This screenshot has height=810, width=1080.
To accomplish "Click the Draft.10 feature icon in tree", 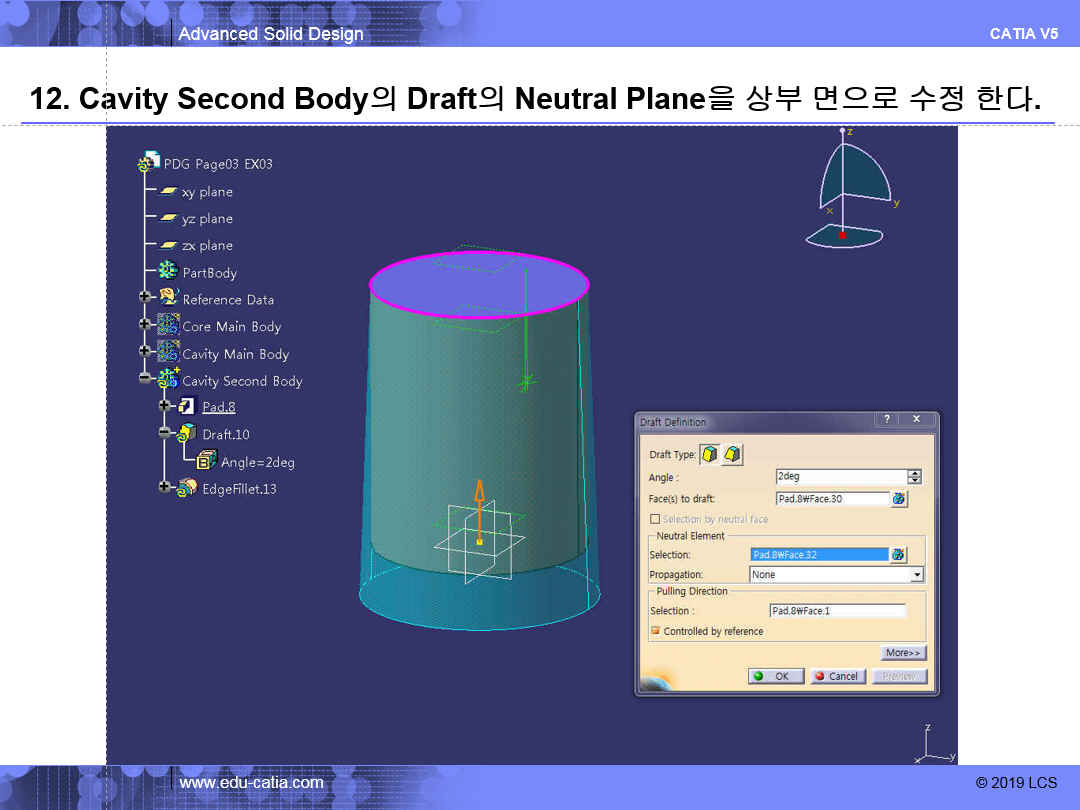I will [187, 434].
